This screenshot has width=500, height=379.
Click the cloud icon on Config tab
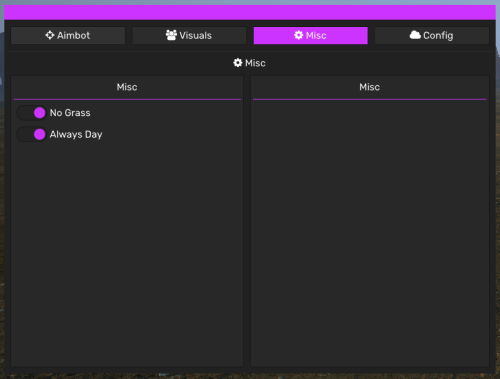[415, 35]
